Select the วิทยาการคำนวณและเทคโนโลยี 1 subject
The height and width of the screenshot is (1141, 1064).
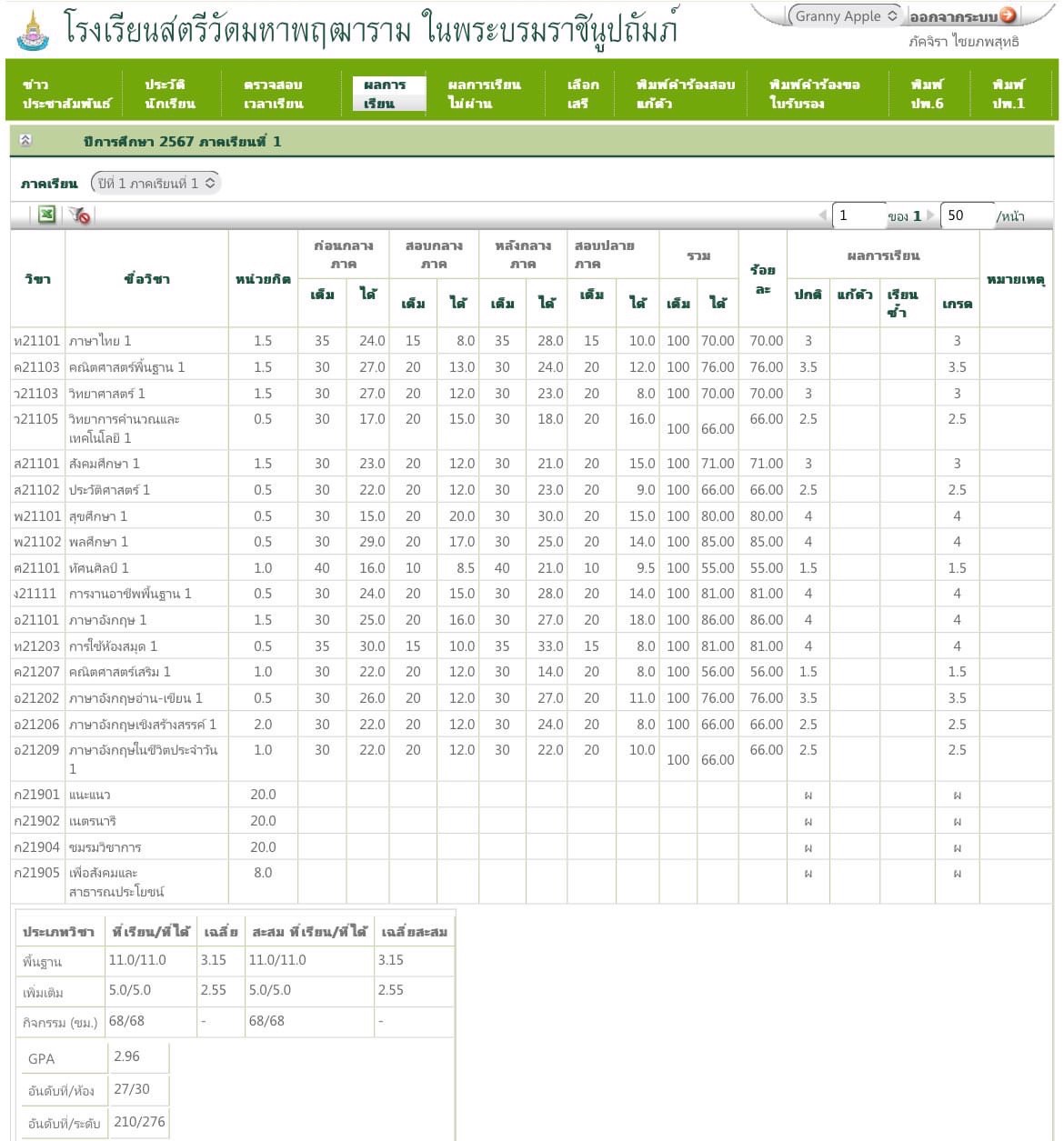pyautogui.click(x=125, y=428)
